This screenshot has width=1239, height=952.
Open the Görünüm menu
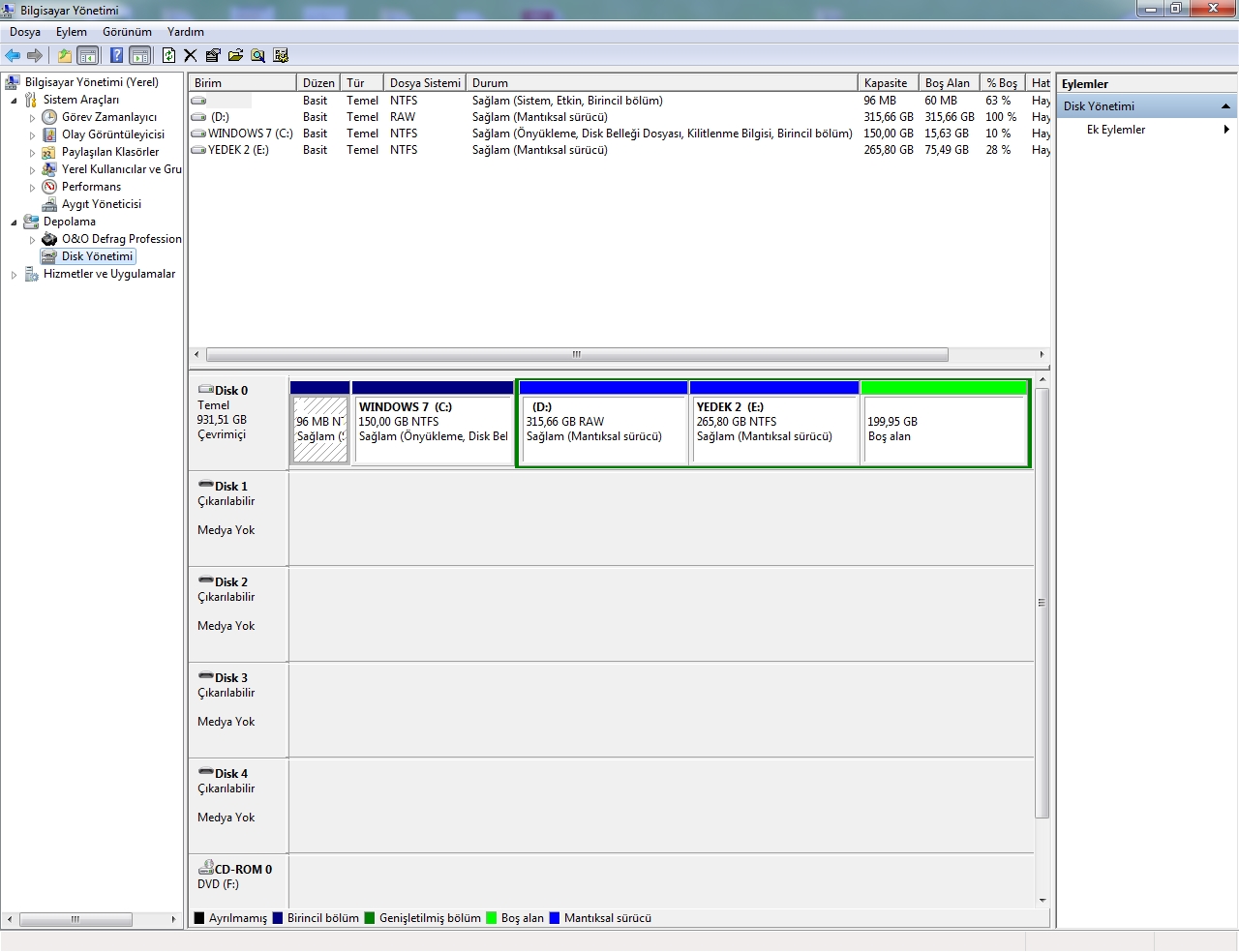click(127, 32)
